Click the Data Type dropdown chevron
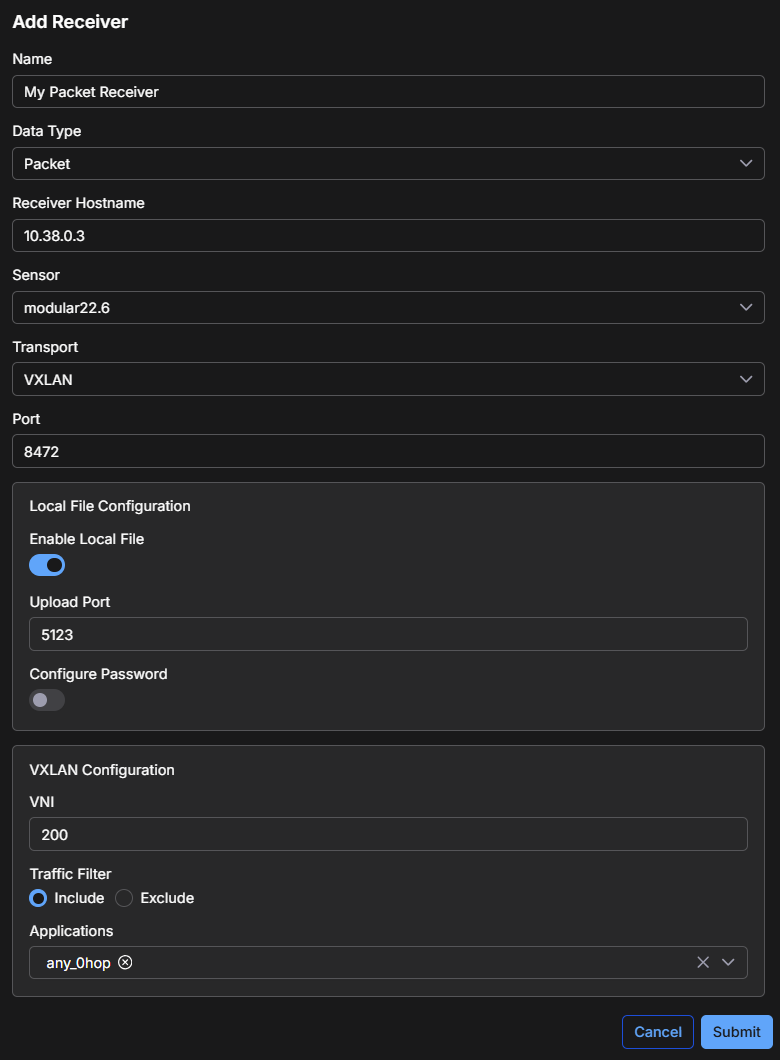 (x=746, y=163)
